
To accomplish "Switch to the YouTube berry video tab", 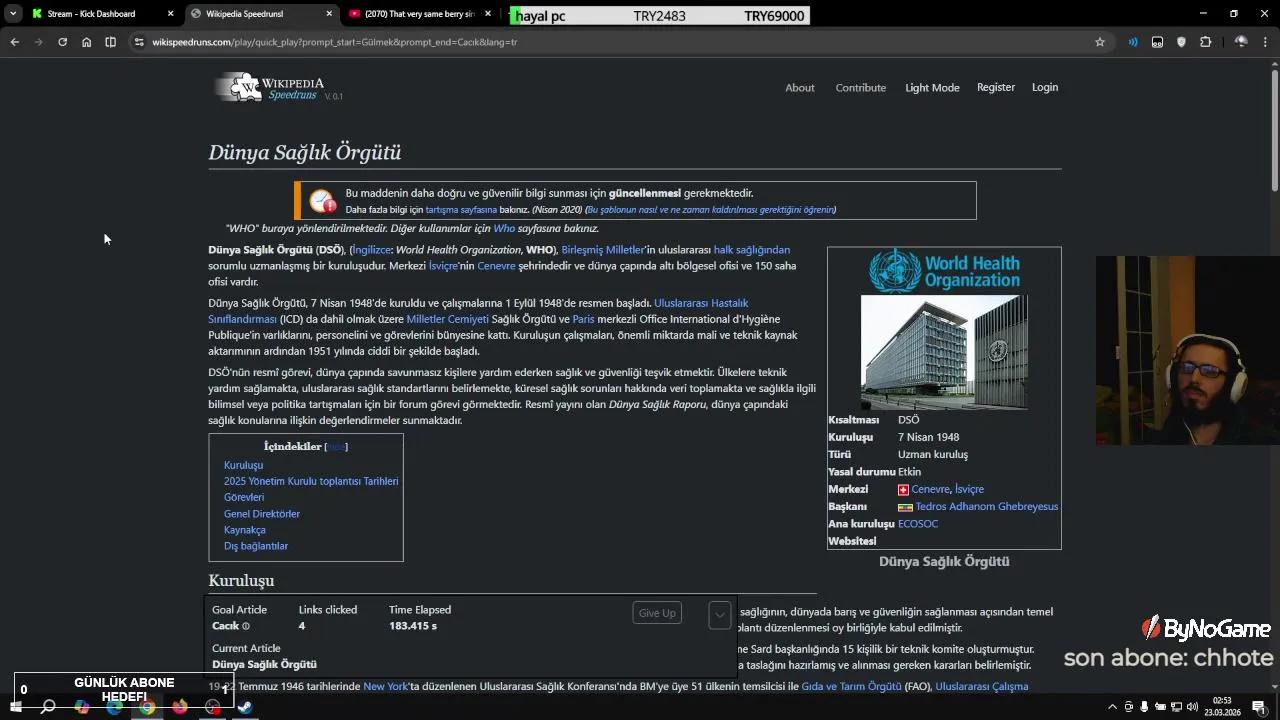I will tap(420, 14).
